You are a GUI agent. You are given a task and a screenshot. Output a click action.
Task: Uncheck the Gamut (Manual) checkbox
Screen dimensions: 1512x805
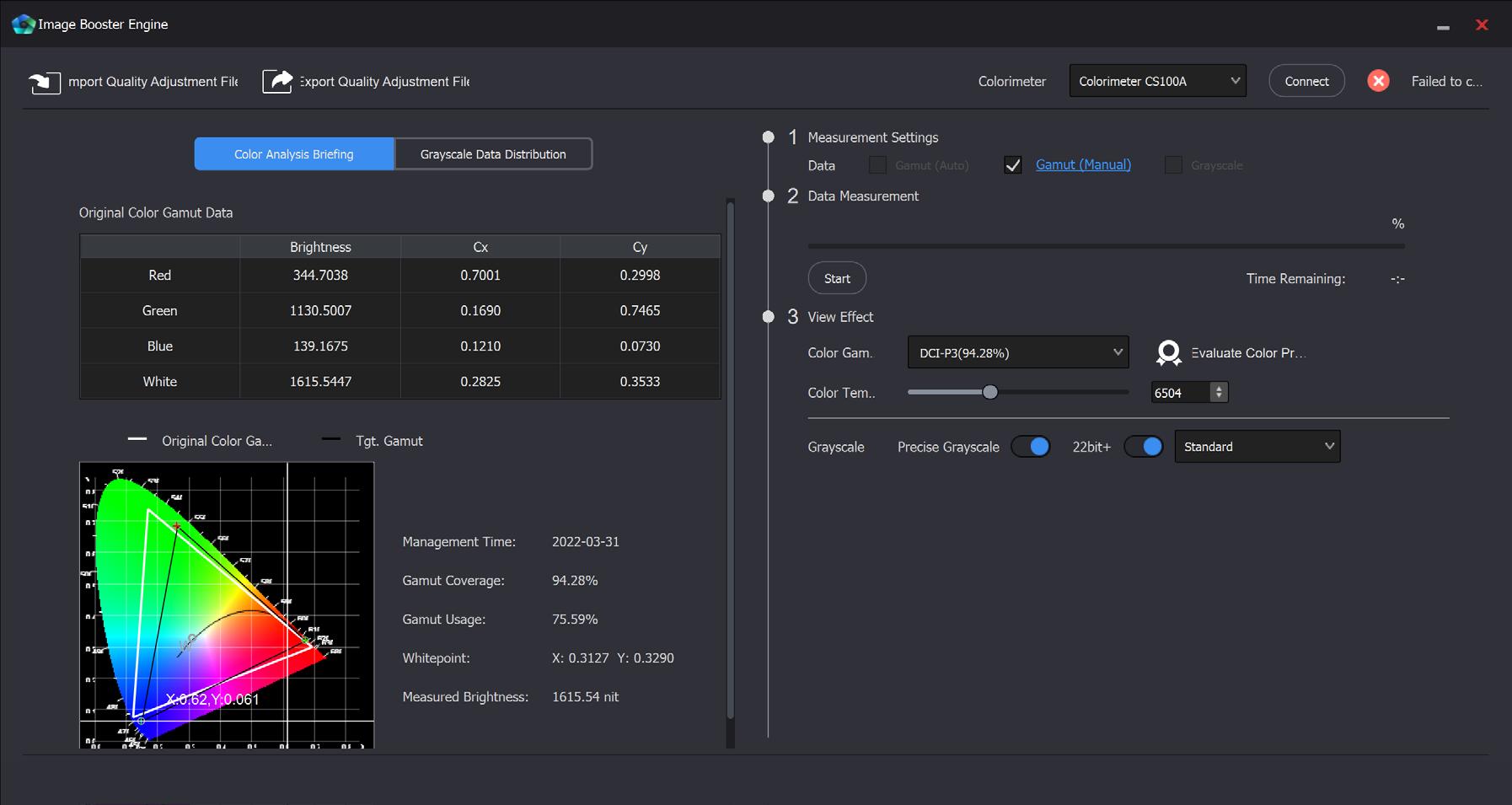pos(1013,165)
